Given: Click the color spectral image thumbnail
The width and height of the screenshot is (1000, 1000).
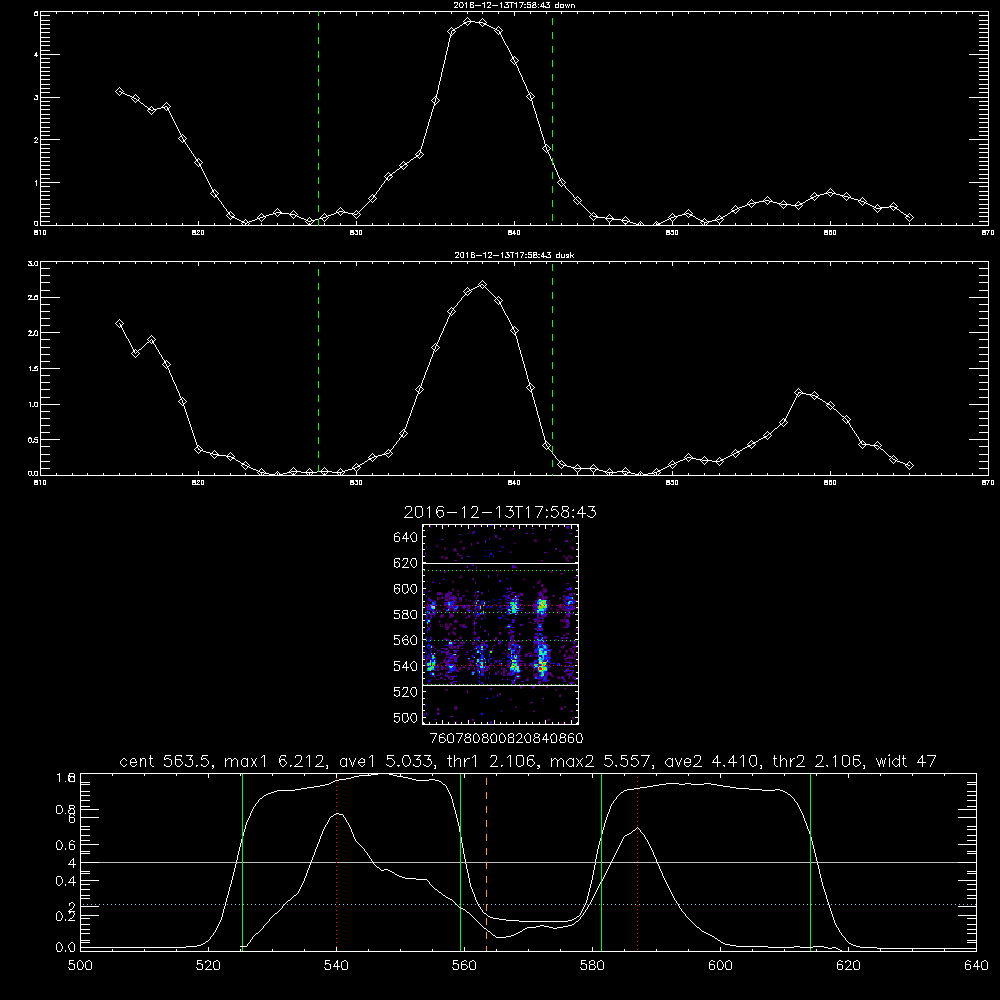Looking at the screenshot, I should 500,624.
